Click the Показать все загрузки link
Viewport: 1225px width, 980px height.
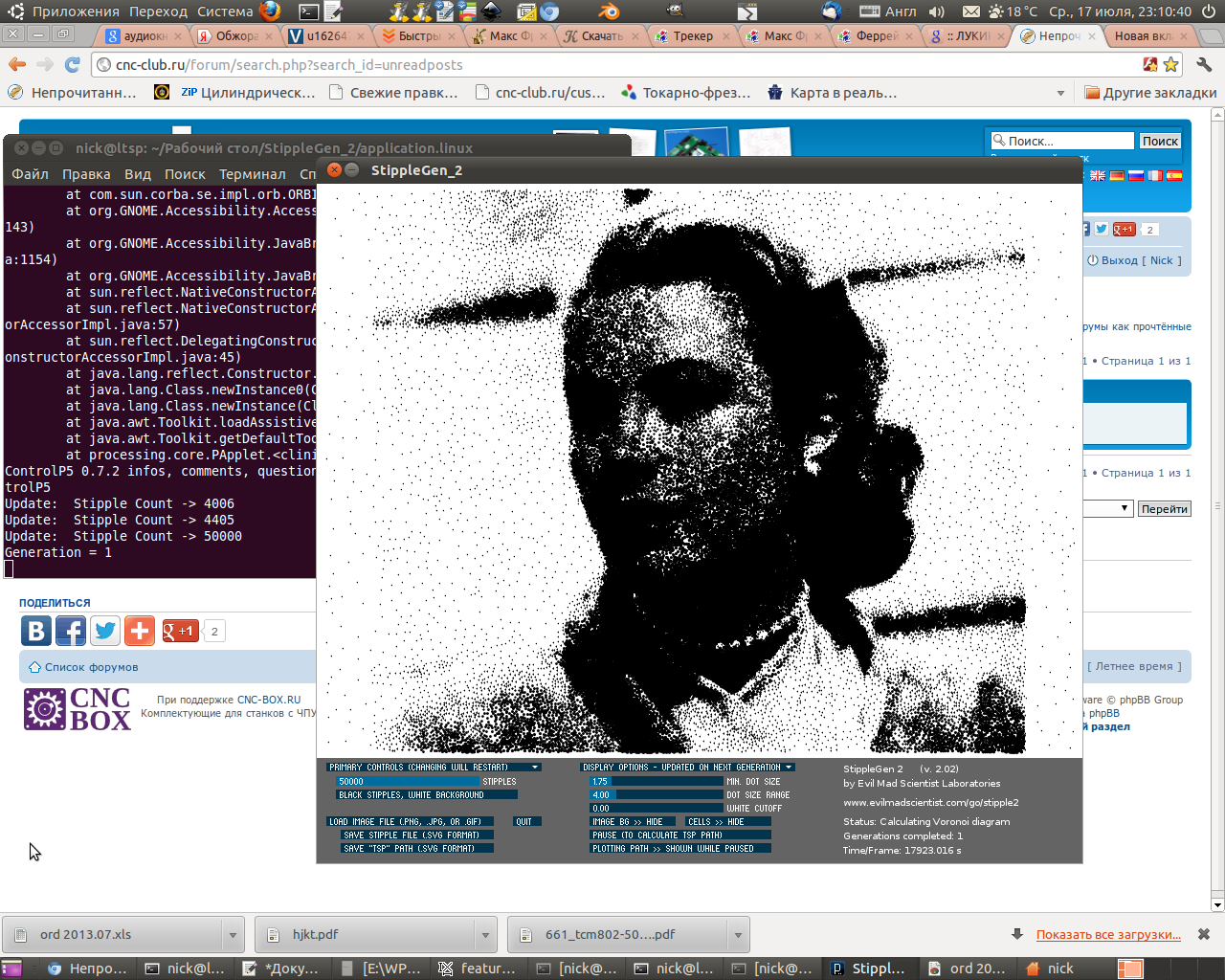pos(1108,935)
